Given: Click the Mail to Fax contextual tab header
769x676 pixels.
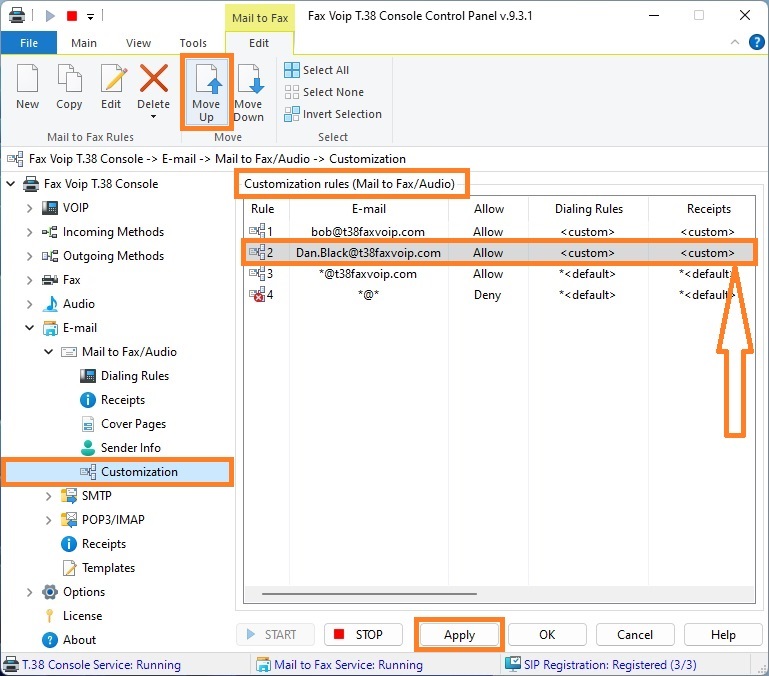Looking at the screenshot, I should point(260,18).
